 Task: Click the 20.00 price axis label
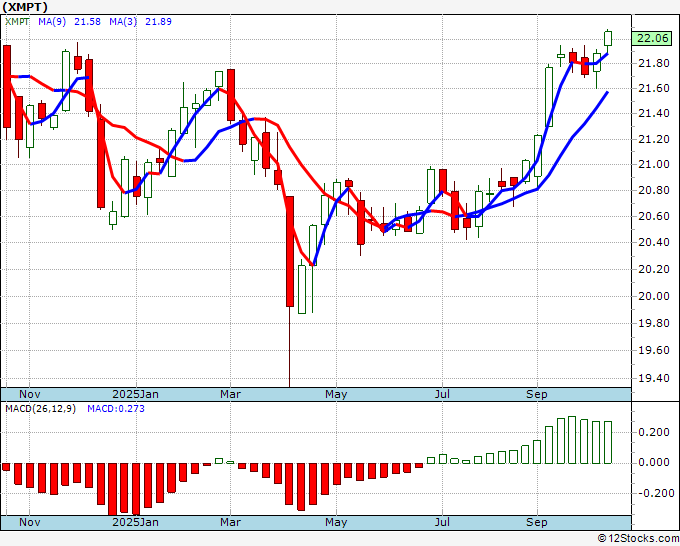point(654,296)
